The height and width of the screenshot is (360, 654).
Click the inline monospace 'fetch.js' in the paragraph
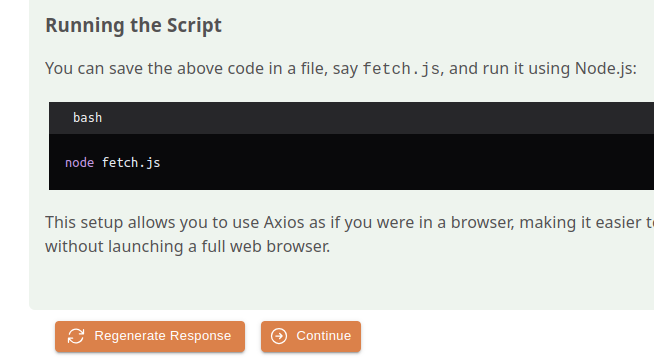401,68
